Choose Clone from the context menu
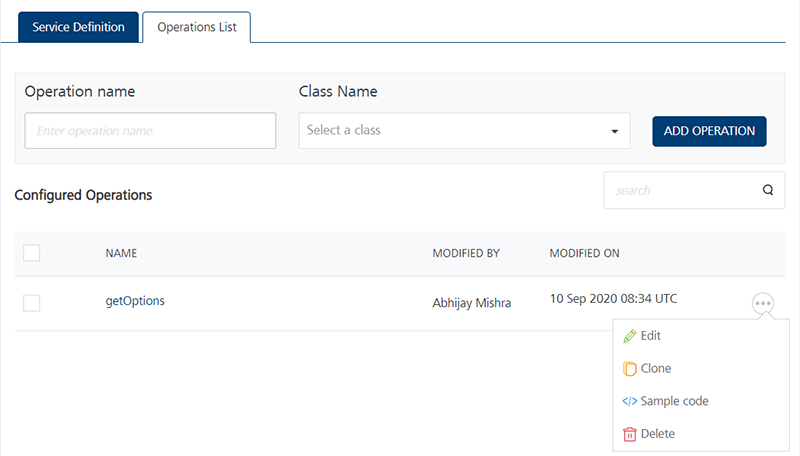 tap(656, 369)
